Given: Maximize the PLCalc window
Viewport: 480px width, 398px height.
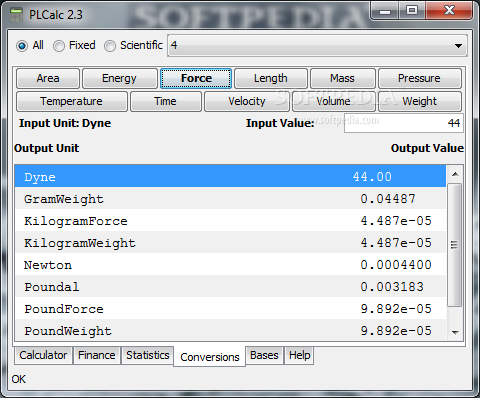Looking at the screenshot, I should [412, 11].
